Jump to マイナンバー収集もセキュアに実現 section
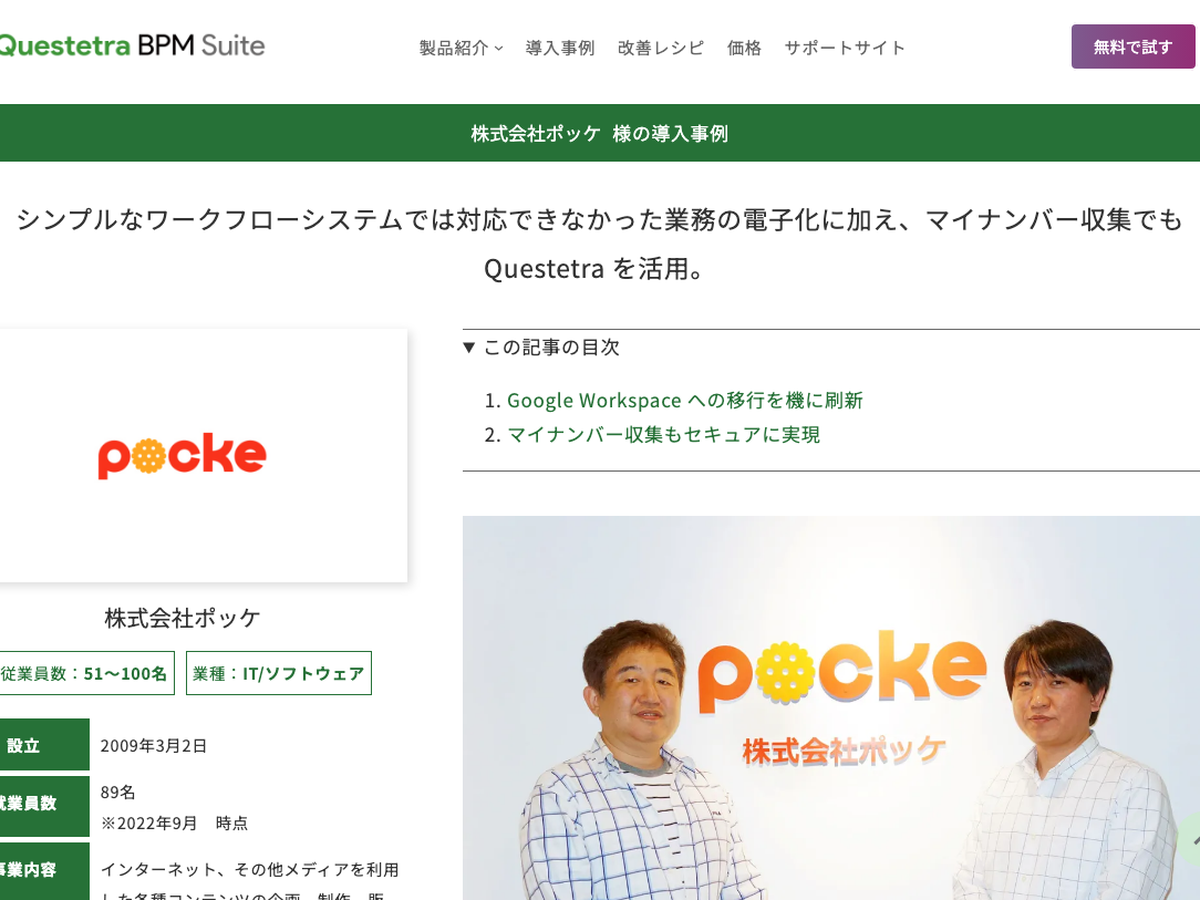Viewport: 1200px width, 900px height. 663,434
